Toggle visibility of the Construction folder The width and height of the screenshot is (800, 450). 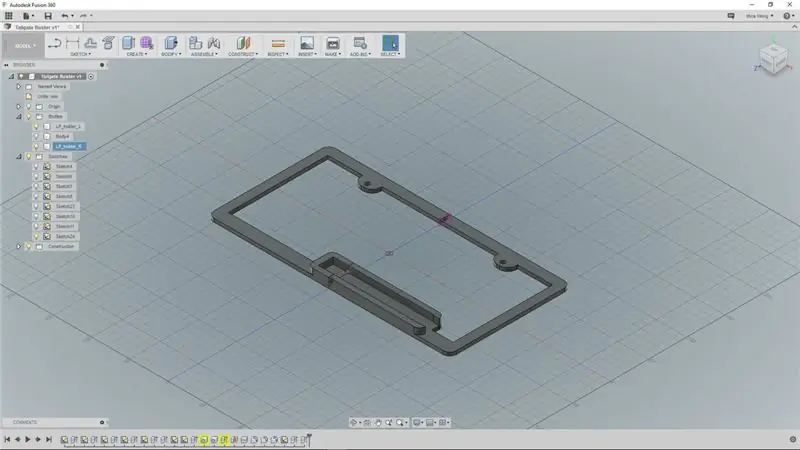(29, 246)
